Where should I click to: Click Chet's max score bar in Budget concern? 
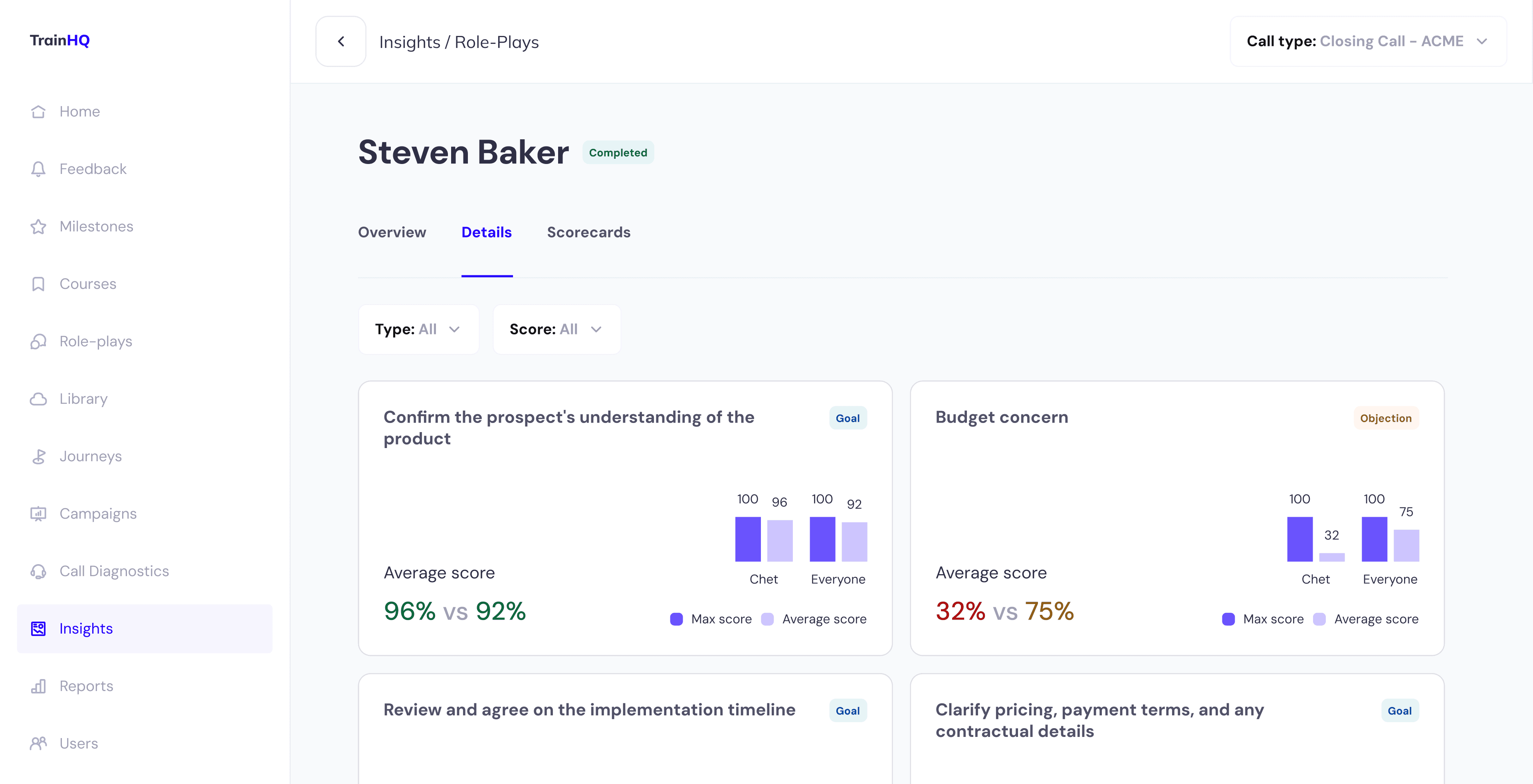(1299, 539)
